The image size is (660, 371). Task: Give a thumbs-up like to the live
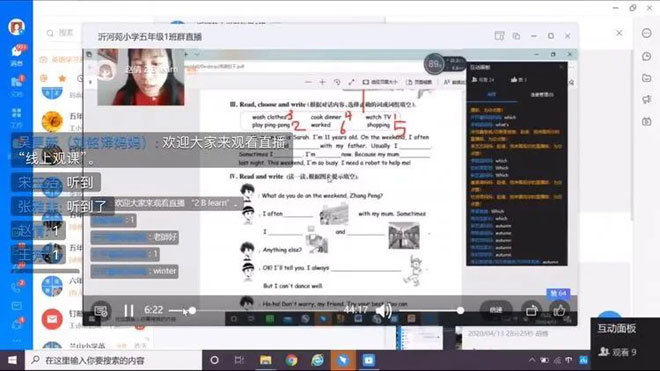pyautogui.click(x=559, y=311)
